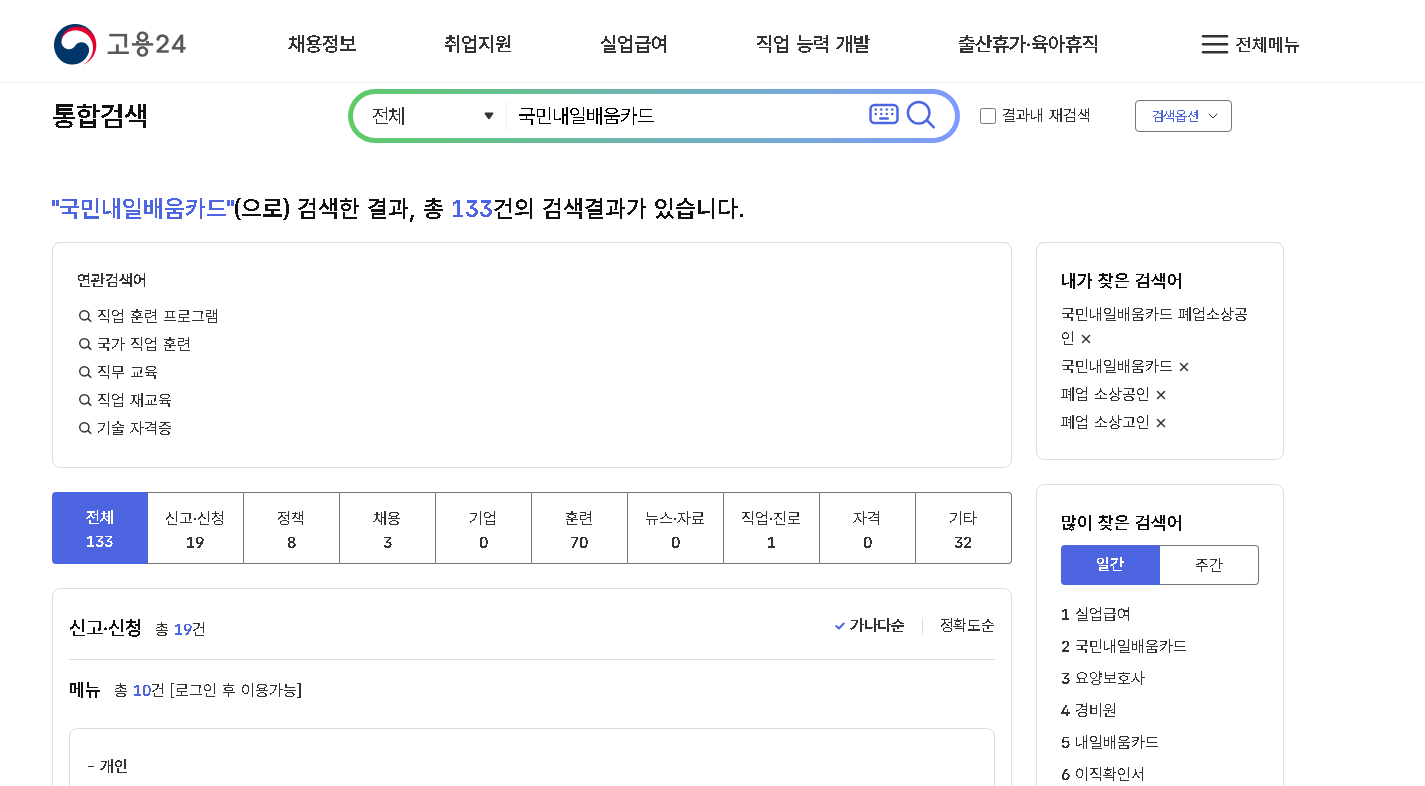Expand the 검색옵션 dropdown
The width and height of the screenshot is (1425, 786).
pos(1183,116)
